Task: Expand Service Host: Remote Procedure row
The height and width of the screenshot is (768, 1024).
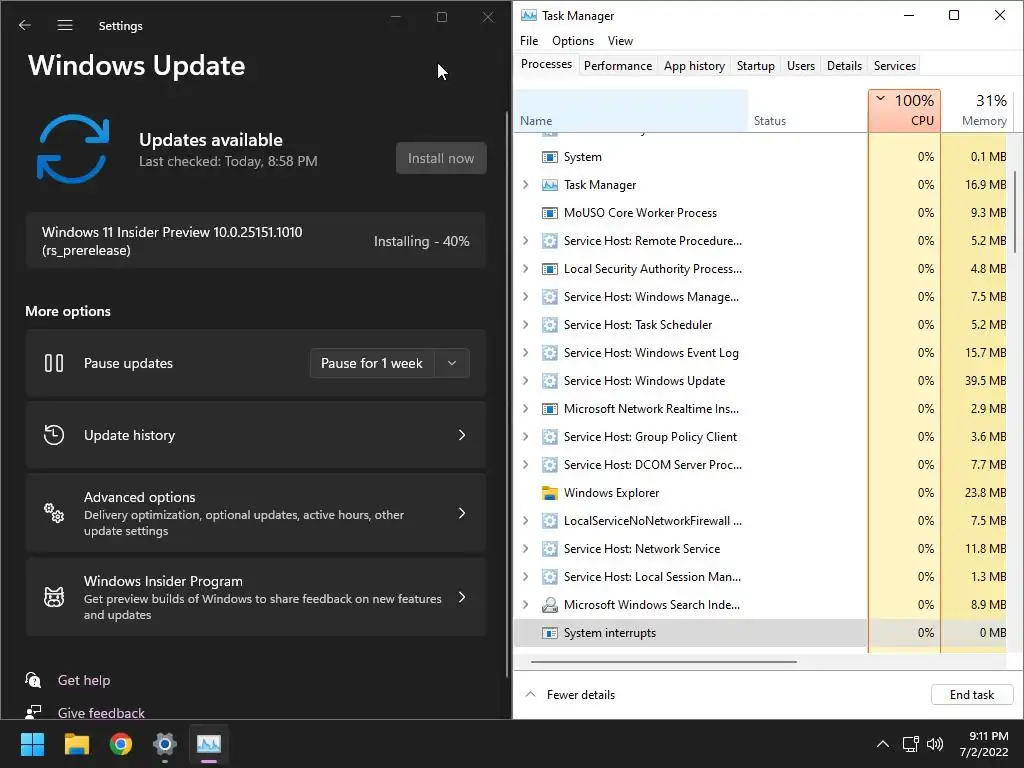Action: [x=526, y=241]
